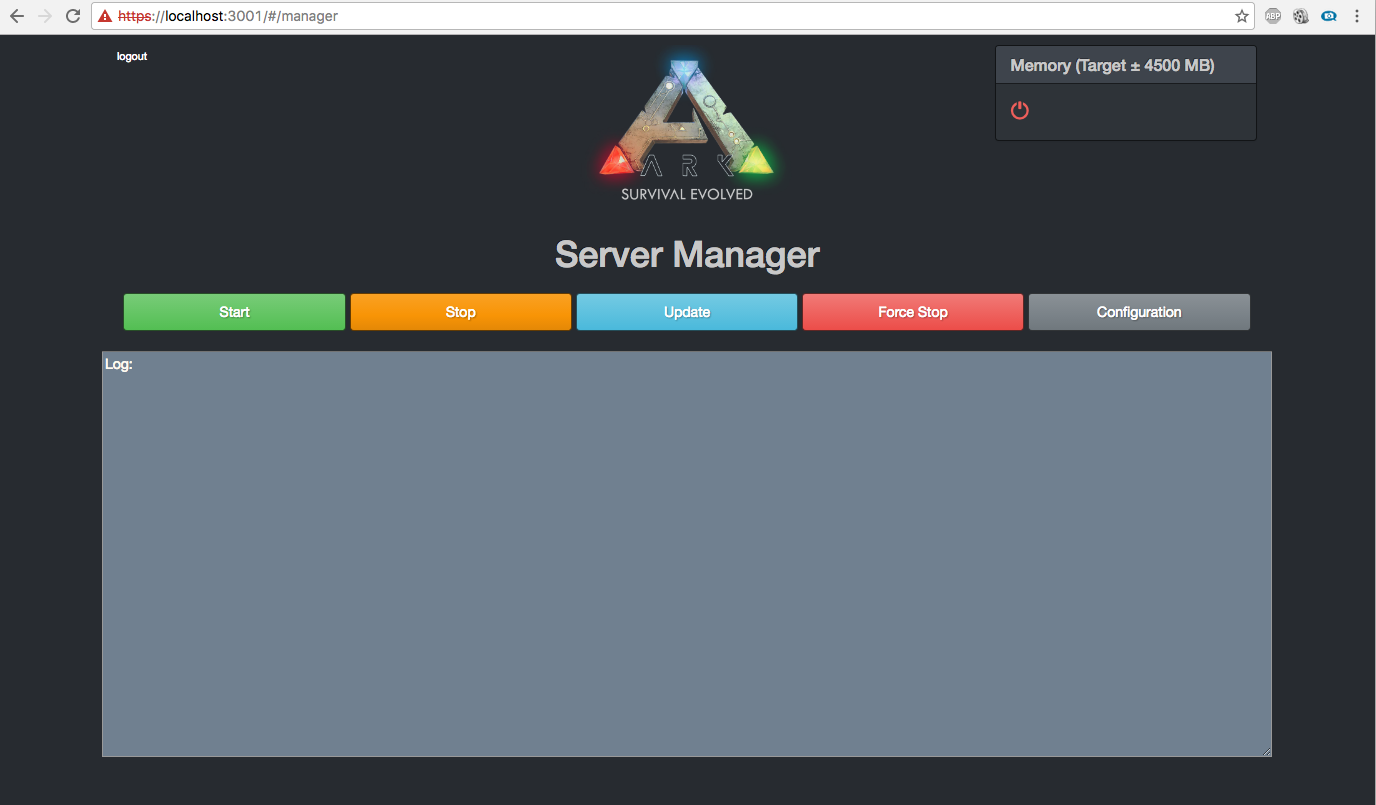Screen dimensions: 1376x805
Task: Open the Chrome three-dot menu
Action: point(1357,16)
